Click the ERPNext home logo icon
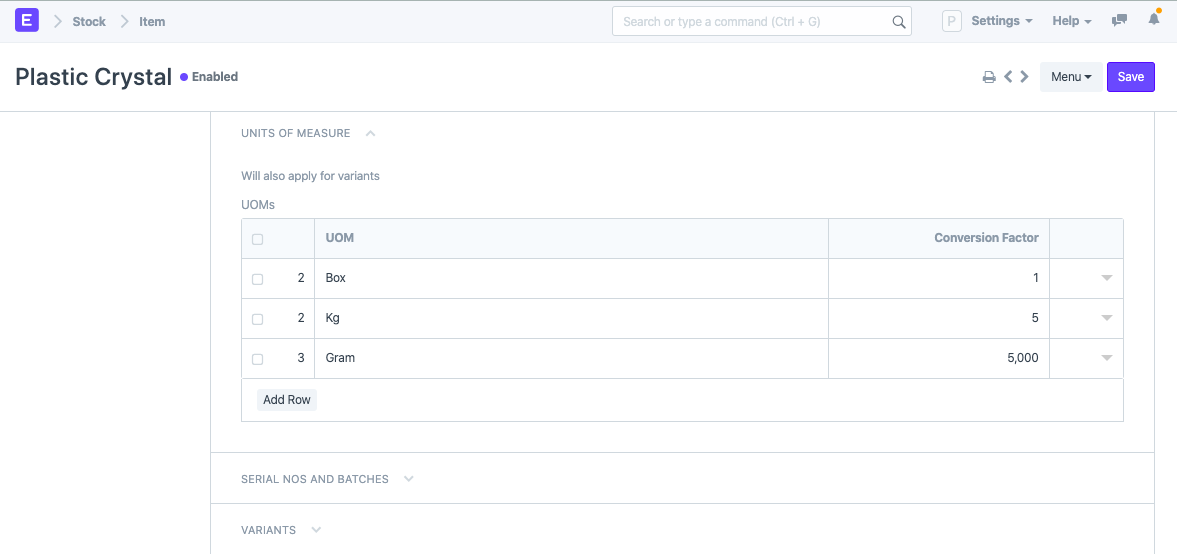 click(28, 21)
